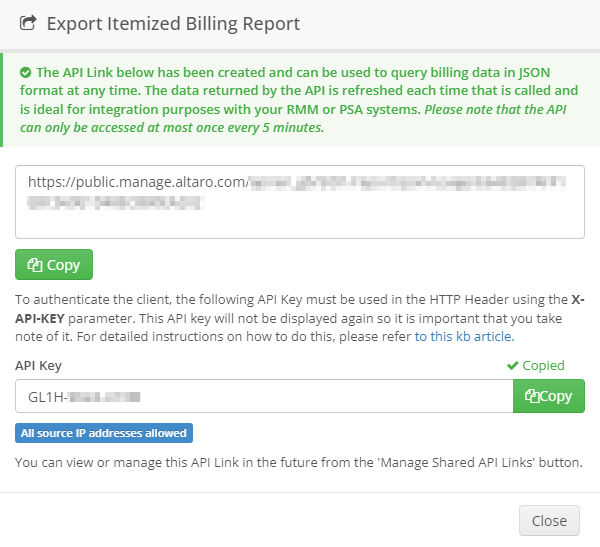Click the "All source IP addresses allowed" badge
The width and height of the screenshot is (600, 547).
(x=104, y=433)
